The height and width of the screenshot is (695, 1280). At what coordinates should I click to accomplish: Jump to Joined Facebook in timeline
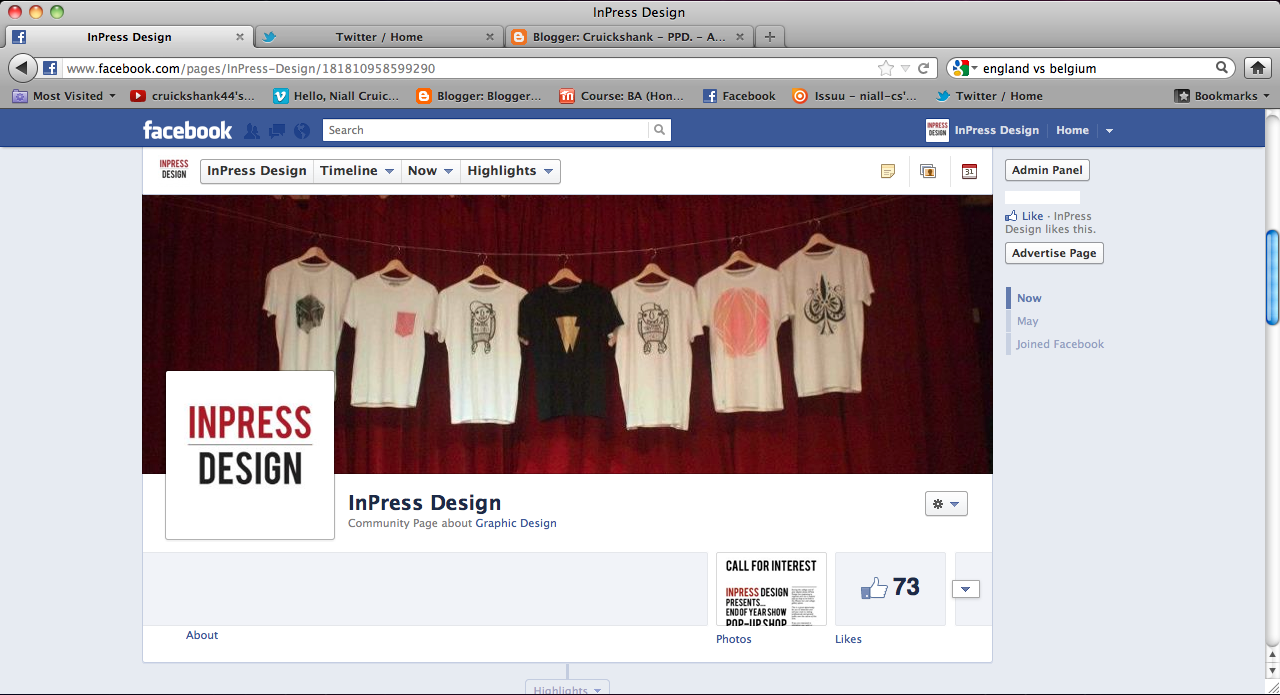tap(1060, 344)
